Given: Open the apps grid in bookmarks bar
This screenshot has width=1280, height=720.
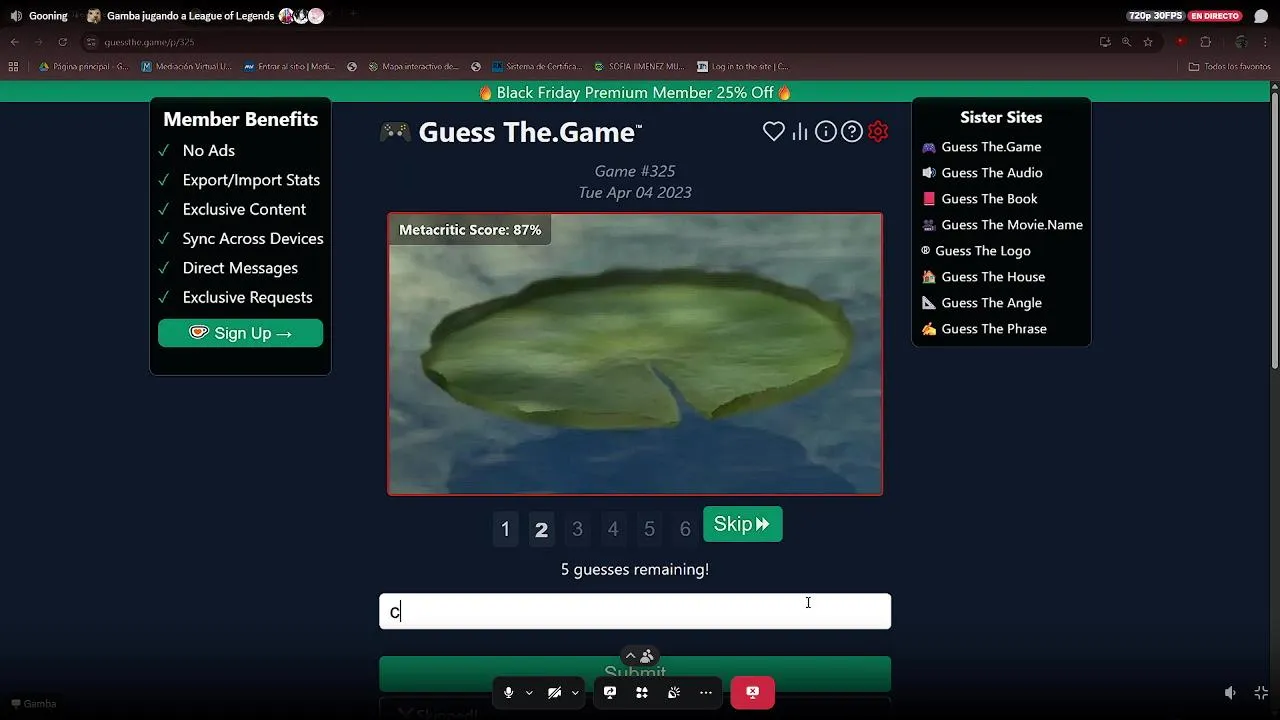Looking at the screenshot, I should tap(13, 67).
